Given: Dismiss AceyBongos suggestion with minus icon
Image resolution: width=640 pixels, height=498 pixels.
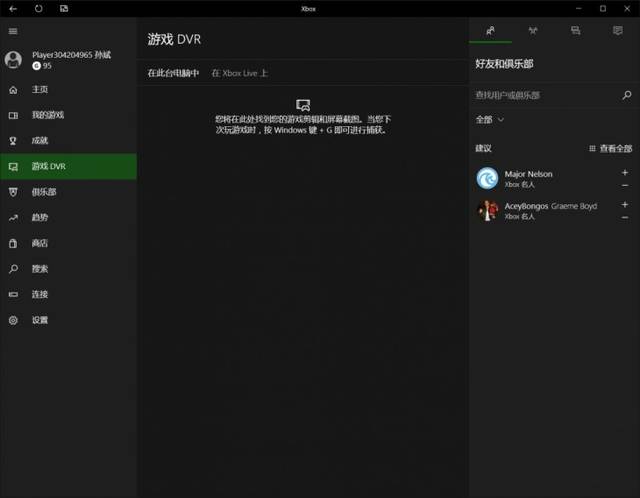Looking at the screenshot, I should click(x=624, y=218).
